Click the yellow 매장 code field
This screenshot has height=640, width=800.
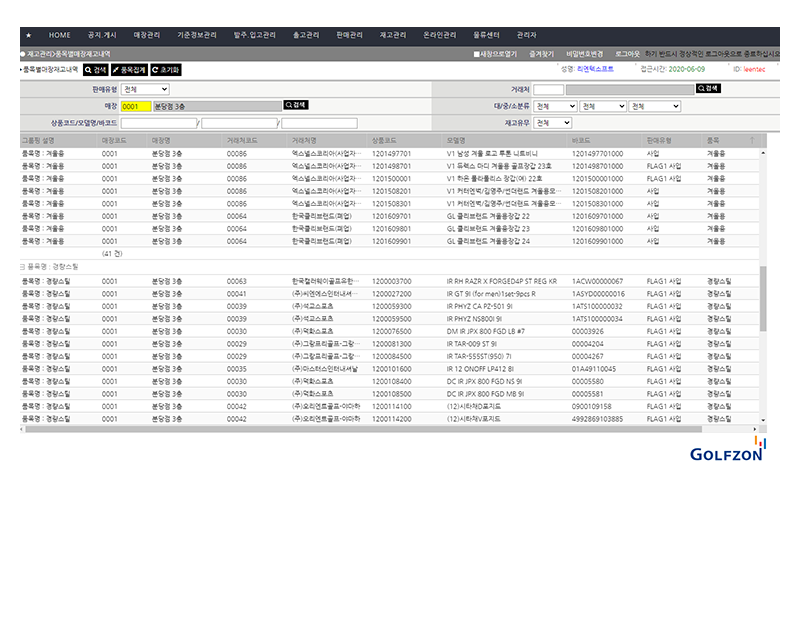(x=135, y=105)
